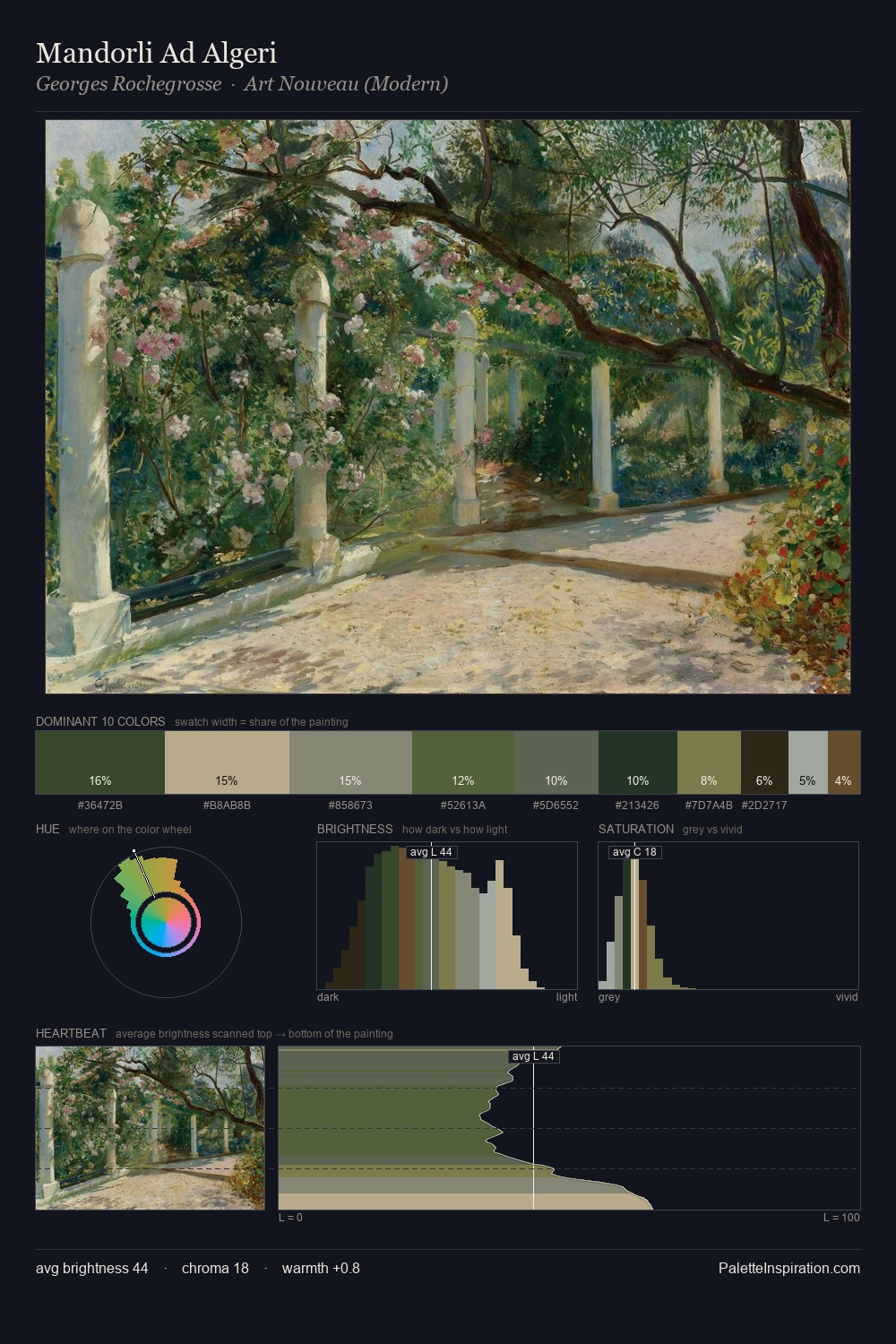This screenshot has width=896, height=1344.
Task: Click hex code #858673 label
Action: (x=350, y=806)
